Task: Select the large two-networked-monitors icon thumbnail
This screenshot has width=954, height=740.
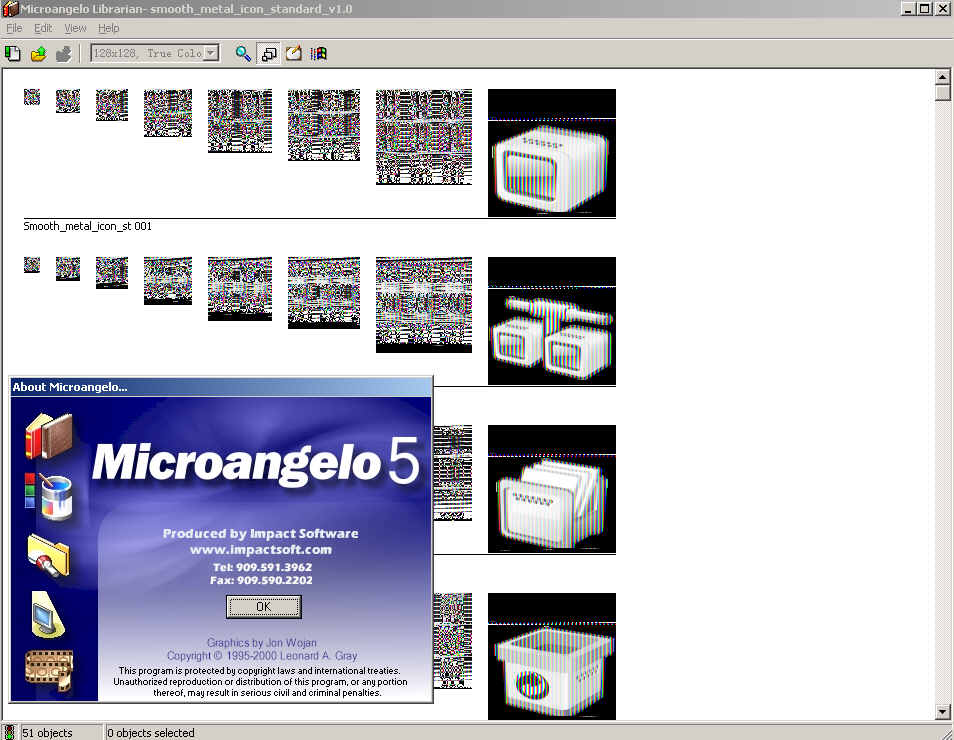Action: [x=552, y=321]
